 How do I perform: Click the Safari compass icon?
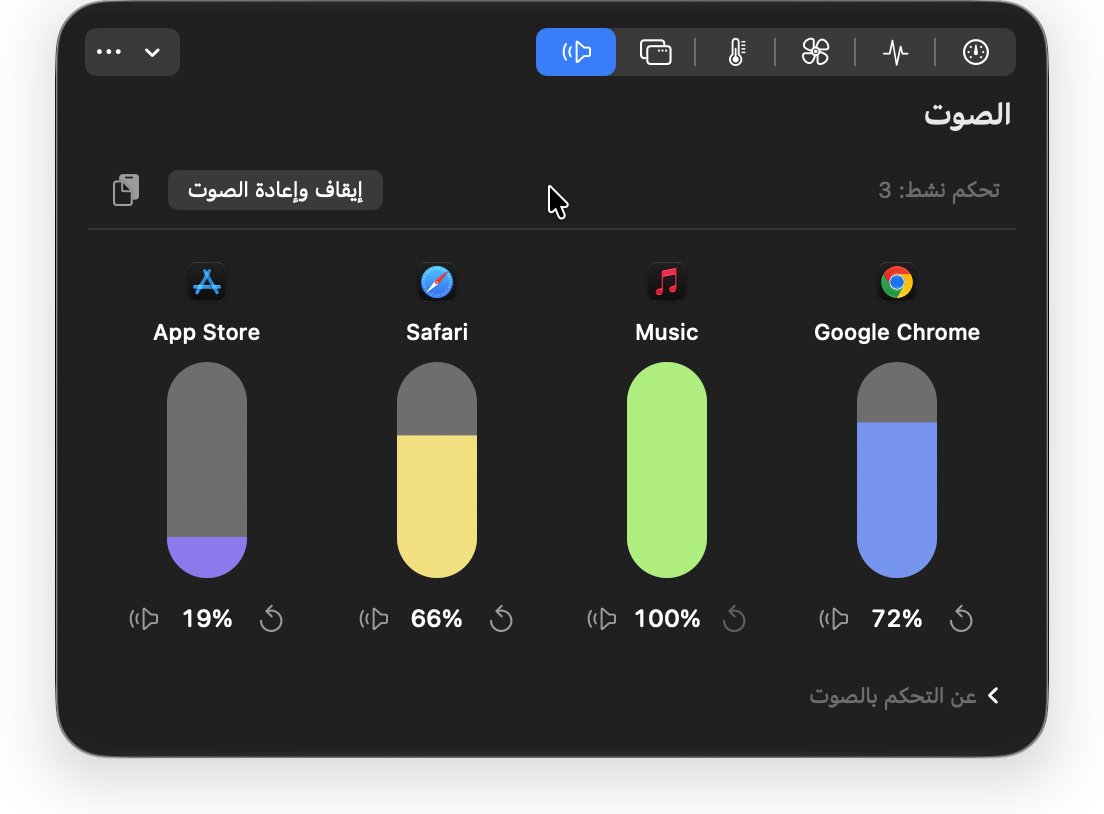(x=437, y=282)
